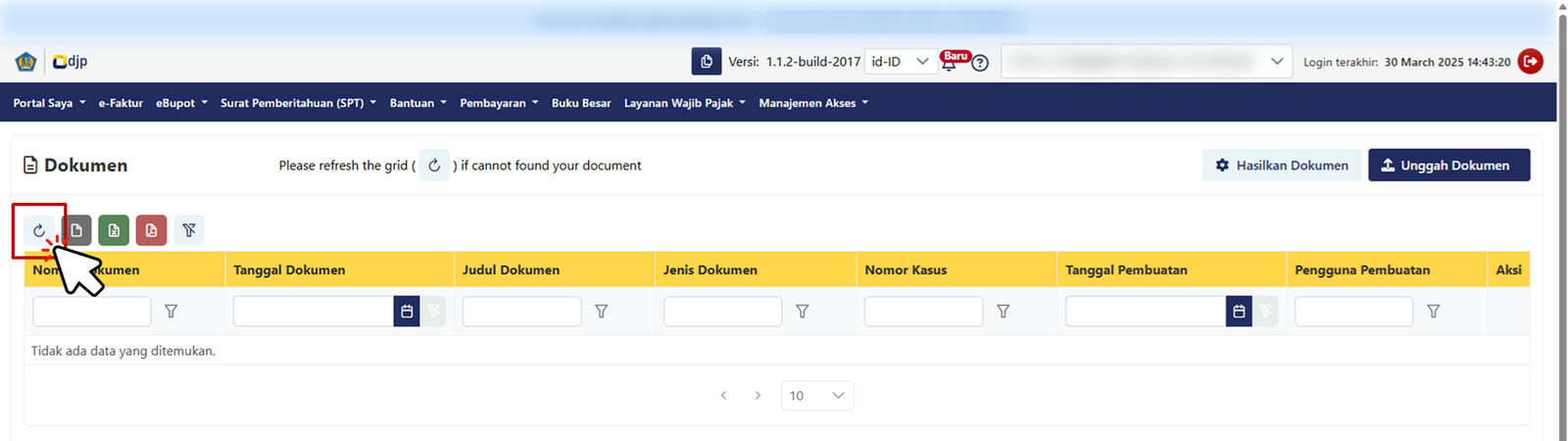
Task: Click the red logout icon
Action: [x=1530, y=62]
